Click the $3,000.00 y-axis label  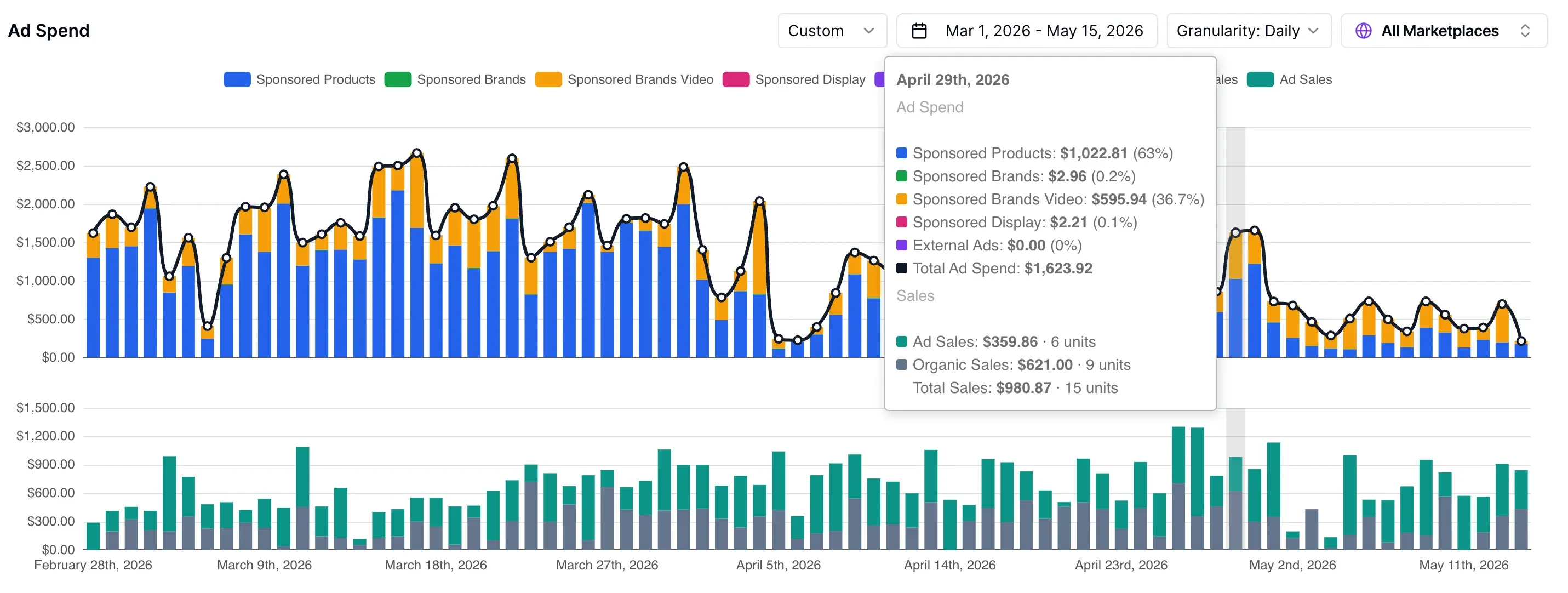[x=45, y=128]
